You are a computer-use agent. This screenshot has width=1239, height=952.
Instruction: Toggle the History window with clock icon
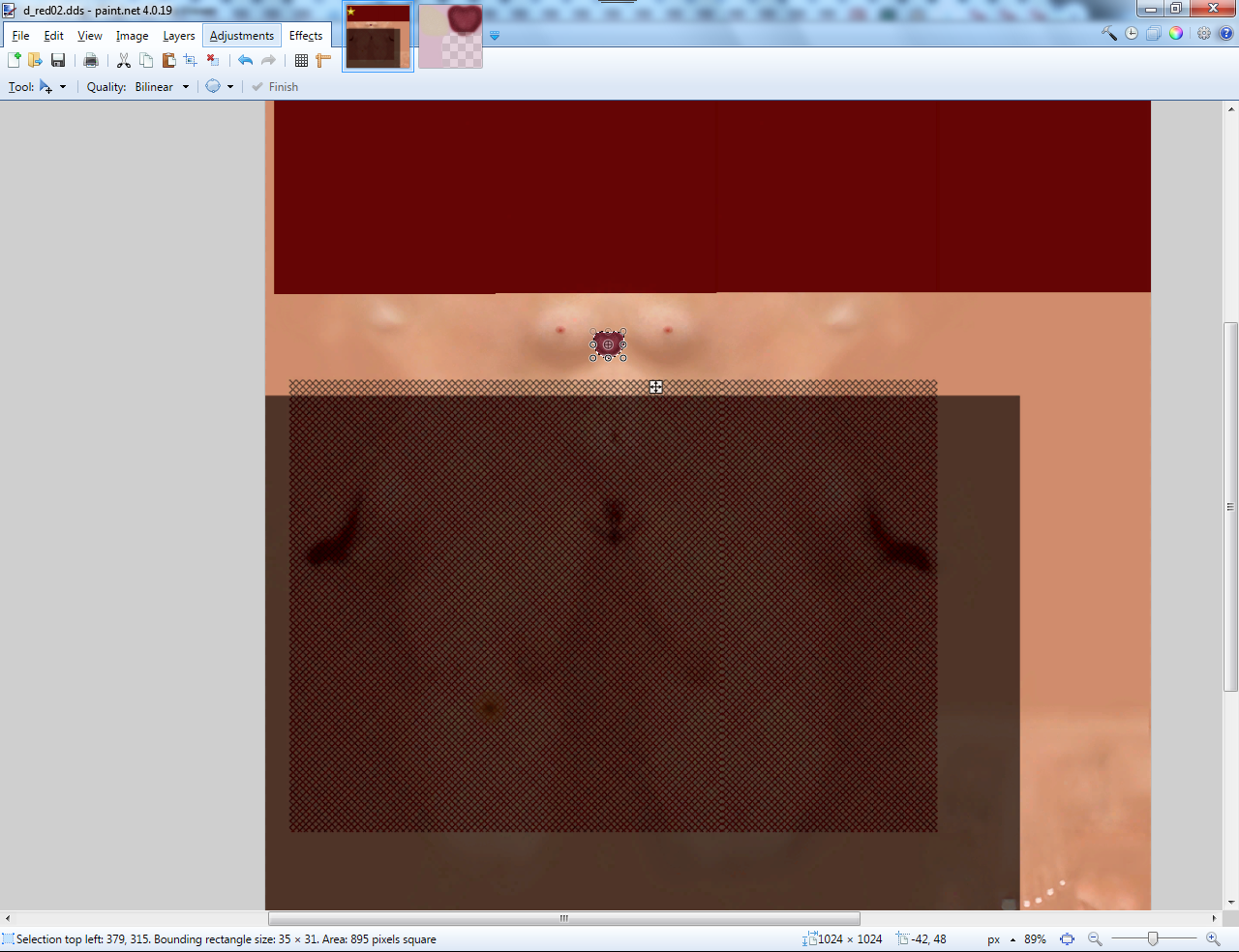pyautogui.click(x=1132, y=33)
